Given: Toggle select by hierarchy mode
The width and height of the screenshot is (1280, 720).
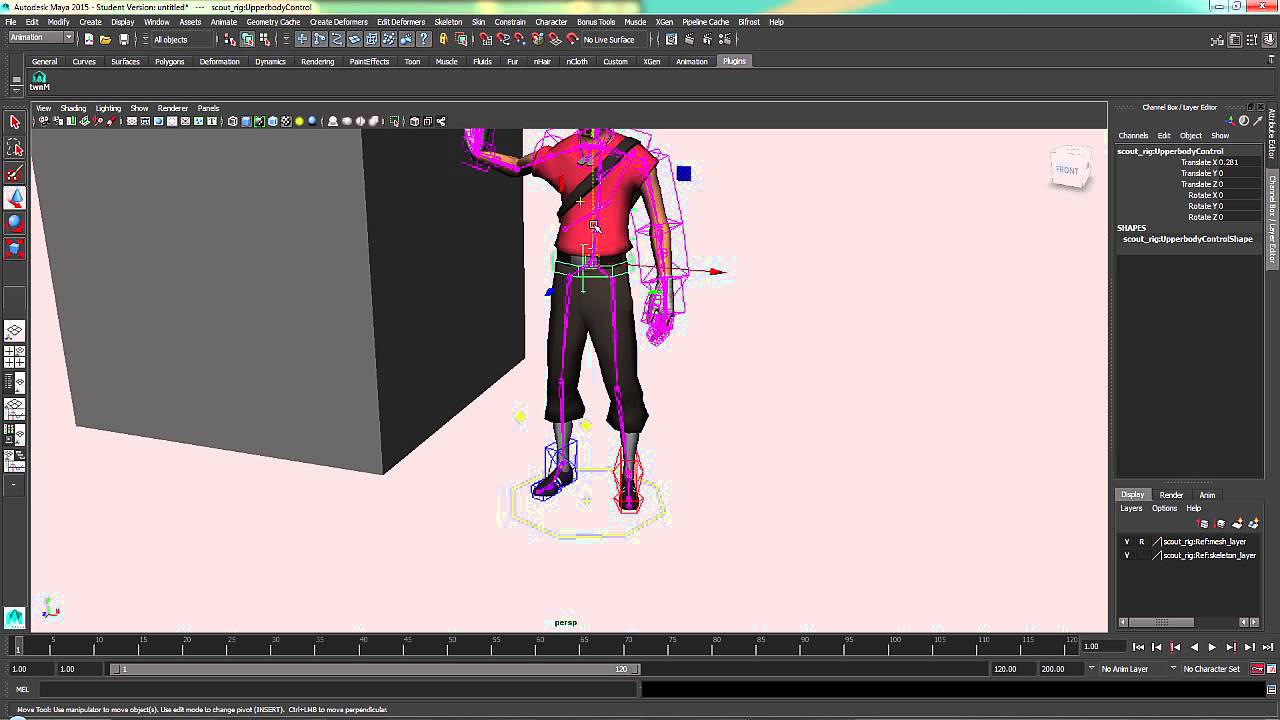Looking at the screenshot, I should [x=230, y=39].
